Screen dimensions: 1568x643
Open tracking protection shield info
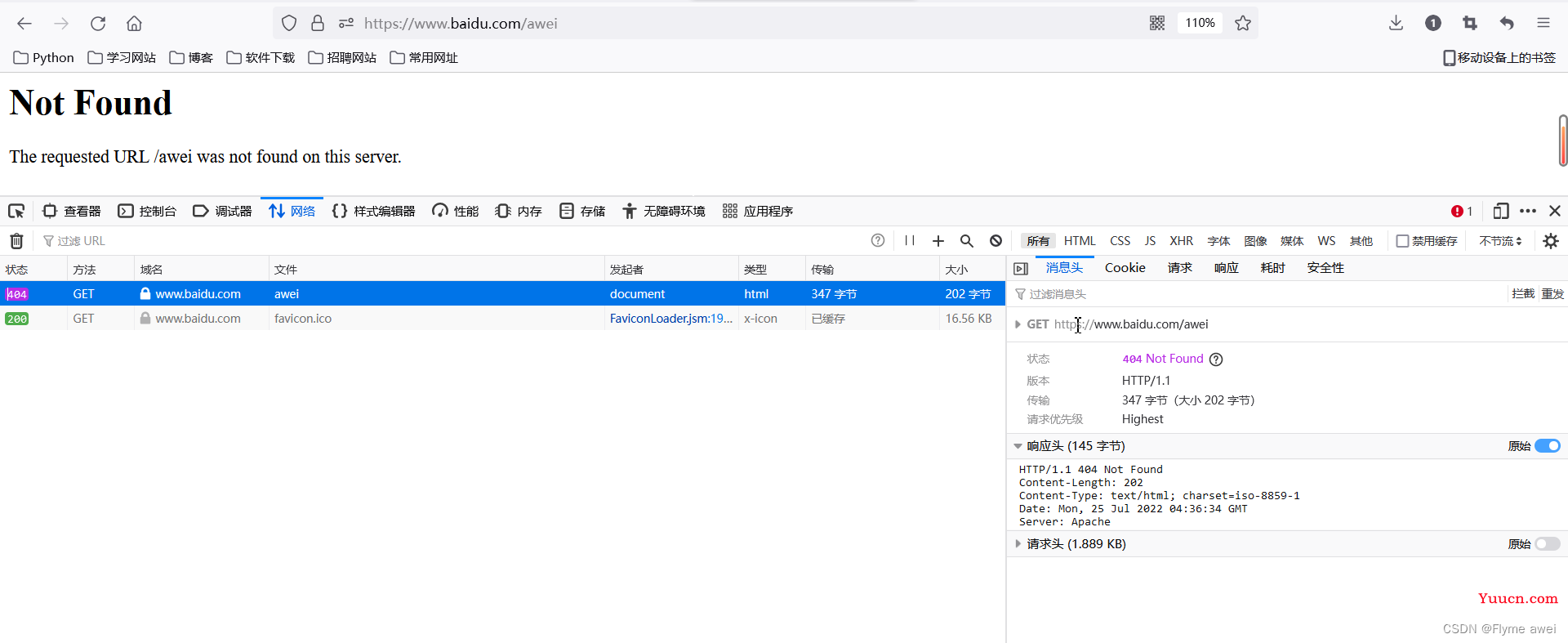click(289, 24)
